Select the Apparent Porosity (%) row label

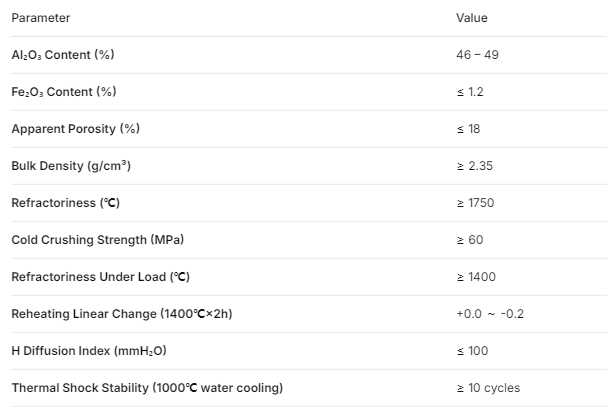click(x=75, y=129)
